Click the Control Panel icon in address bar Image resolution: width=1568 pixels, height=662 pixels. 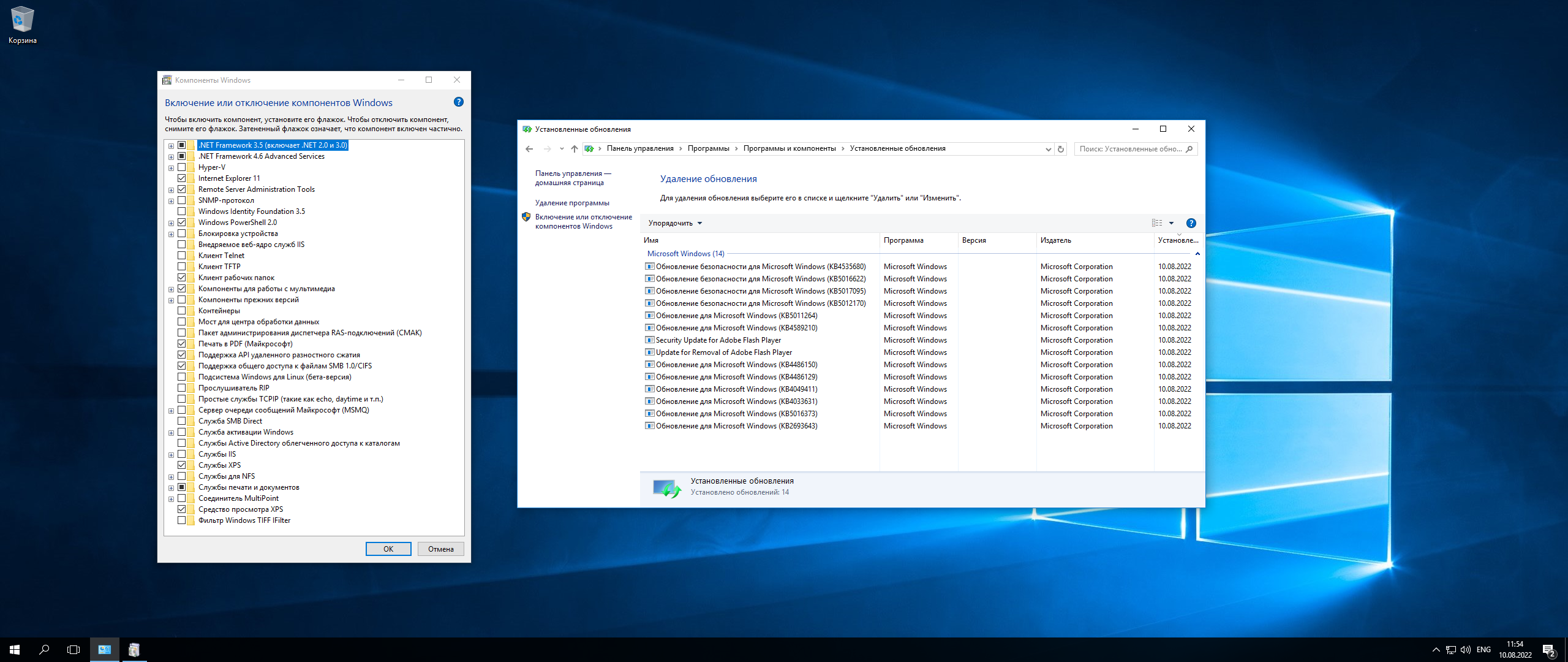(x=589, y=148)
